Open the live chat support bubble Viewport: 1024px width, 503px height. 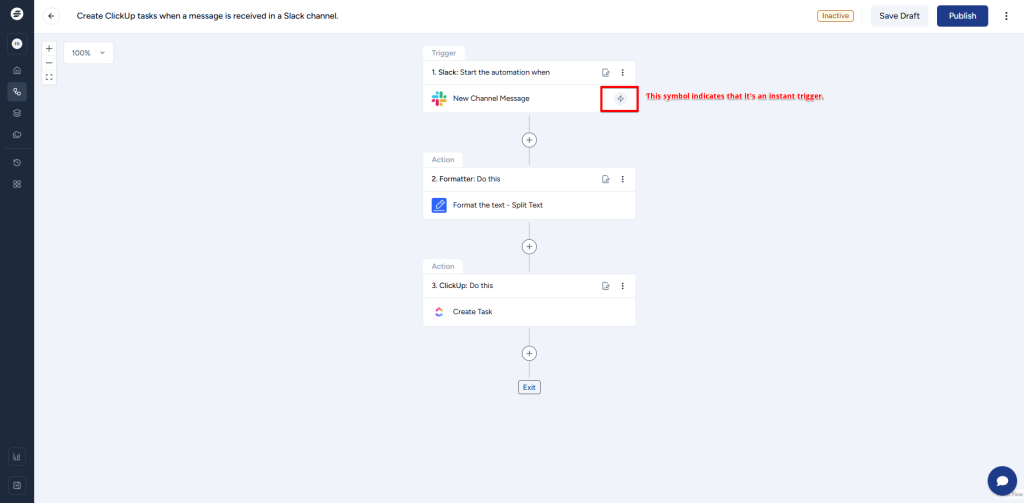[1001, 480]
